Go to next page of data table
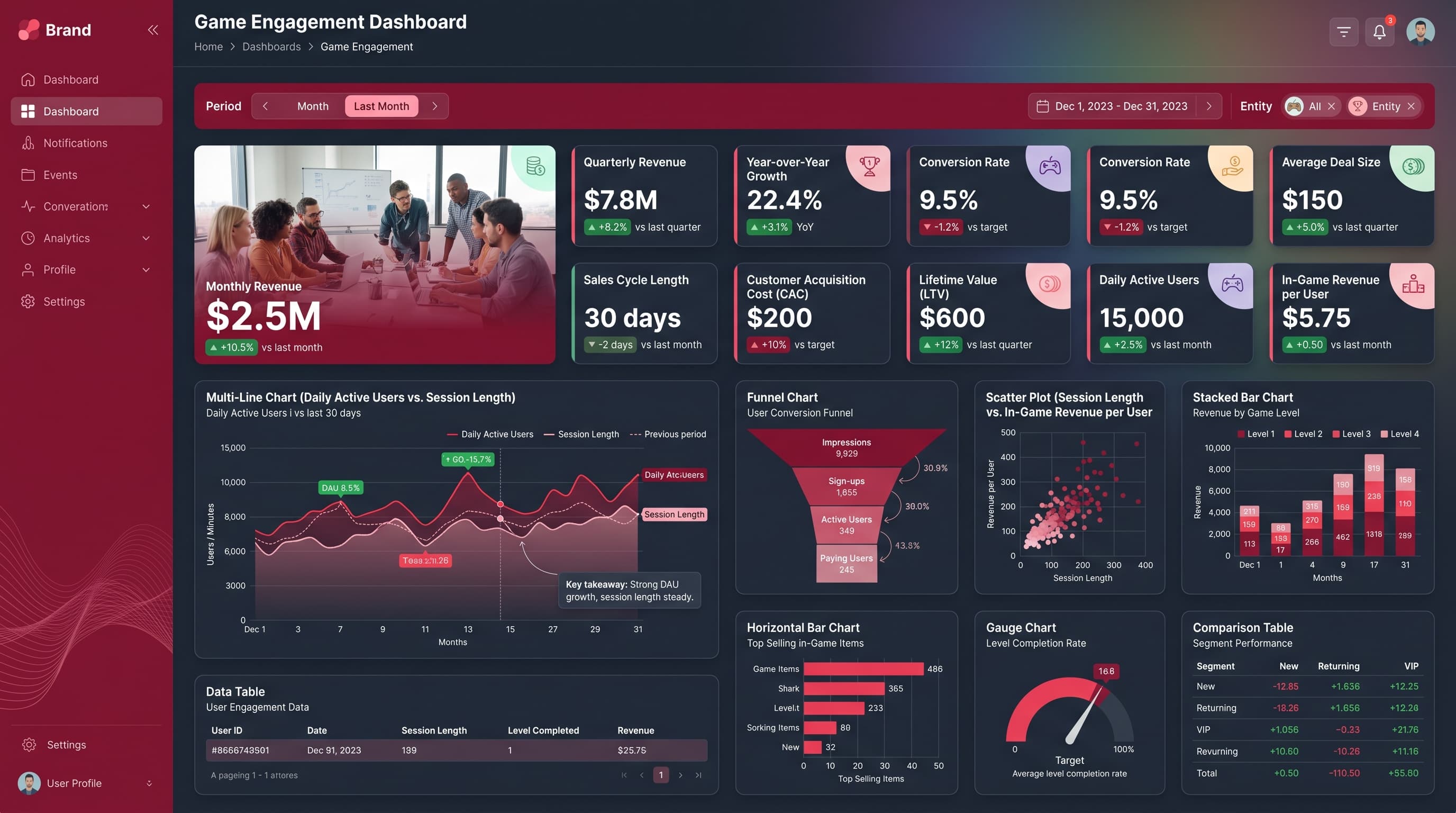This screenshot has width=1456, height=813. tap(680, 775)
